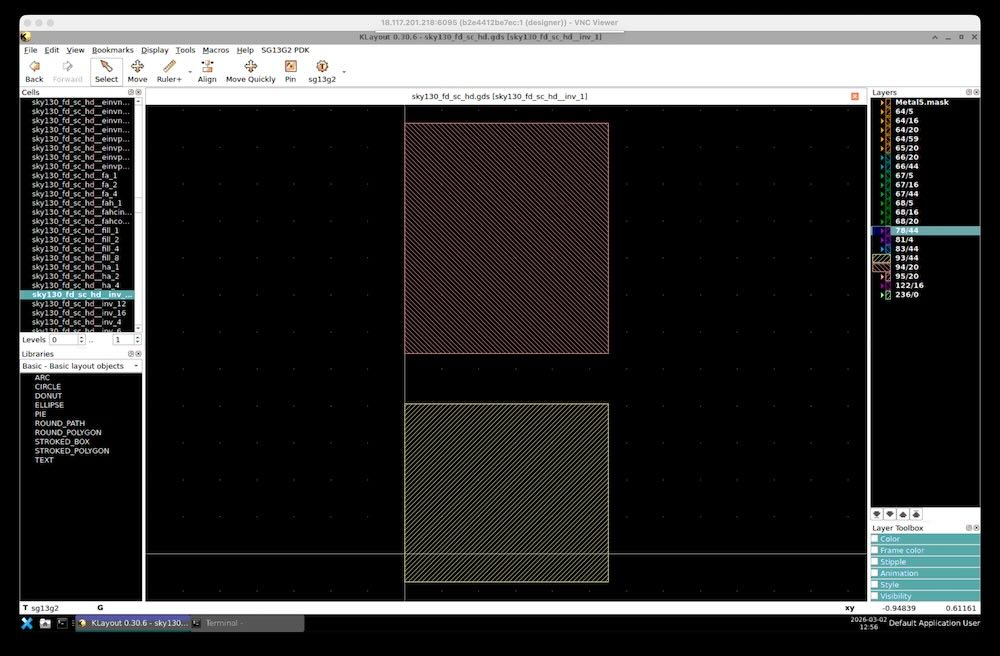Click the 93/44 layer hatch swatch

coord(881,258)
